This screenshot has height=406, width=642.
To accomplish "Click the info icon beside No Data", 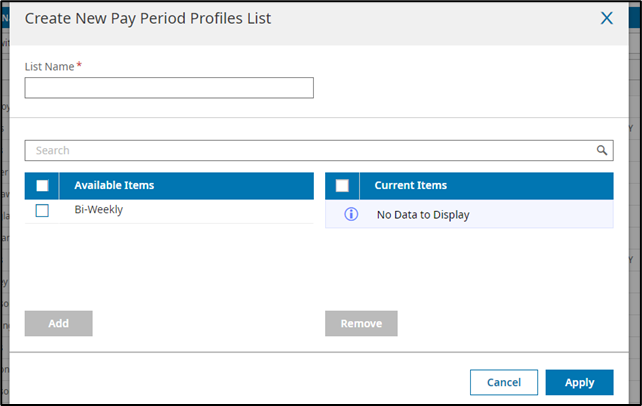I will click(x=351, y=214).
